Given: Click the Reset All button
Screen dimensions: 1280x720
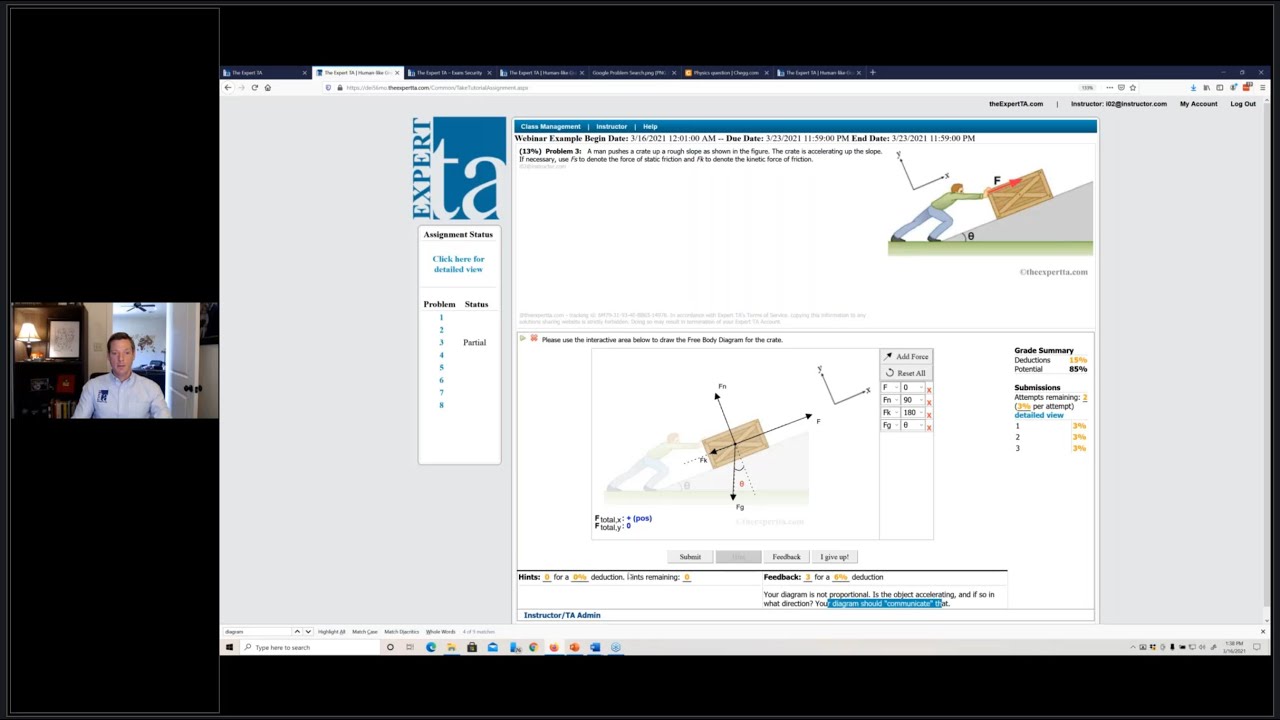Looking at the screenshot, I should tap(906, 373).
